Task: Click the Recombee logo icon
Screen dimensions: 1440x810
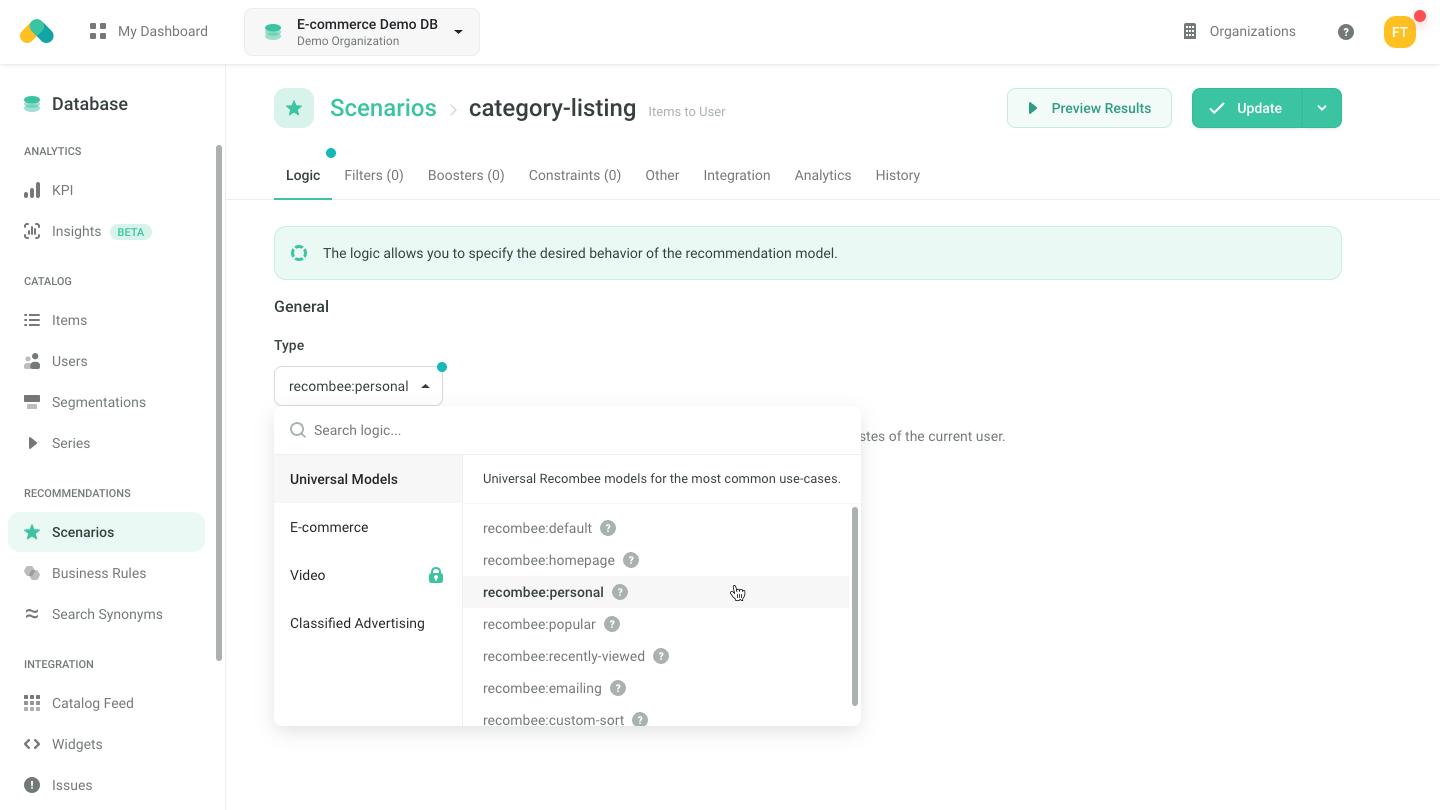Action: (x=37, y=31)
